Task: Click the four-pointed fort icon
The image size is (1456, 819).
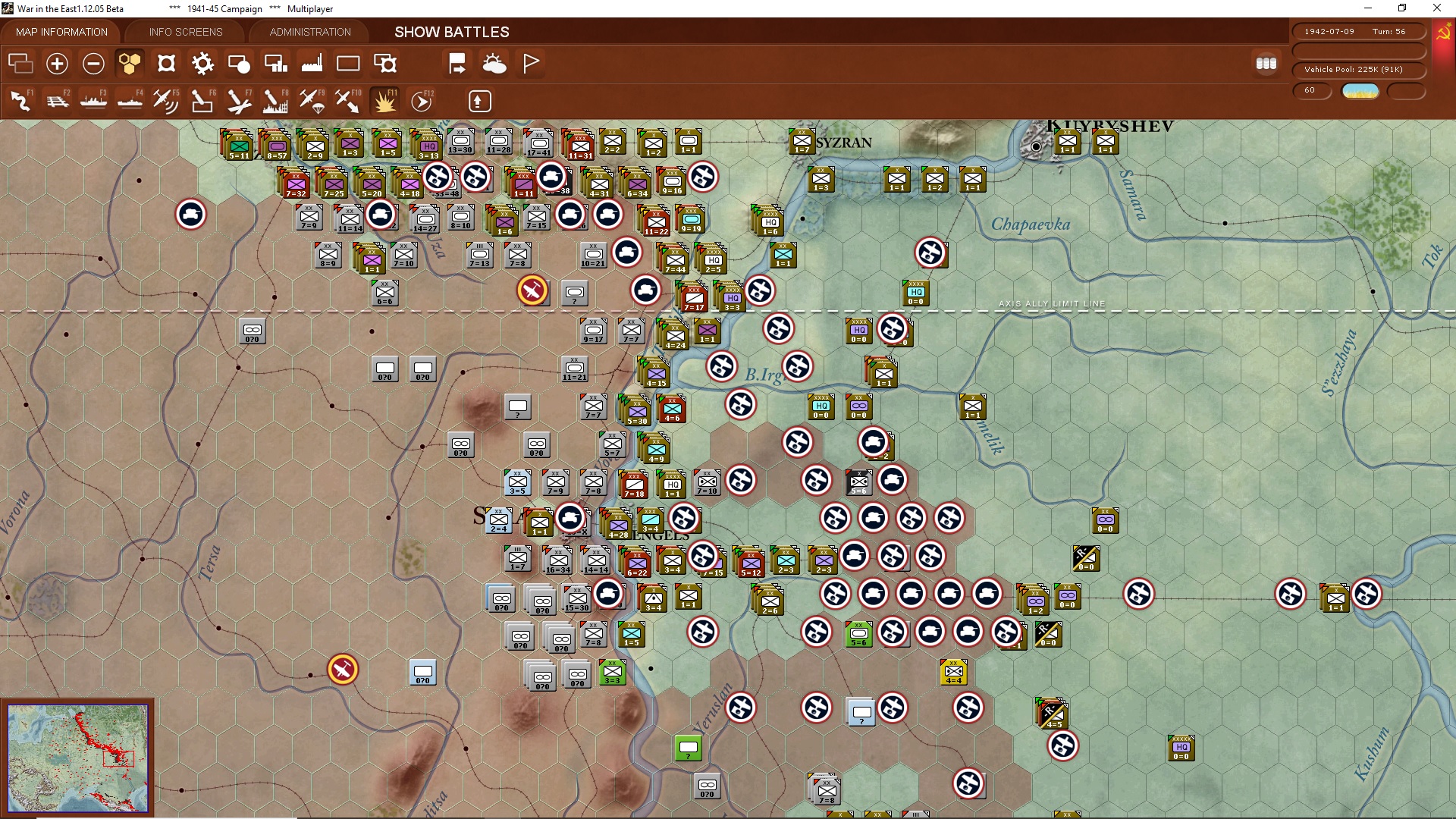Action: pyautogui.click(x=166, y=64)
